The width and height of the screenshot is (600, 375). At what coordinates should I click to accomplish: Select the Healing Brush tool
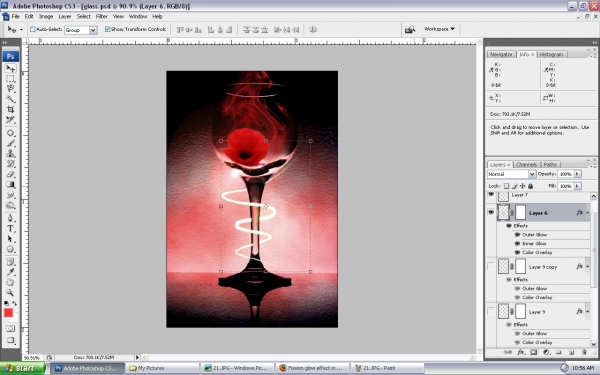pos(10,133)
